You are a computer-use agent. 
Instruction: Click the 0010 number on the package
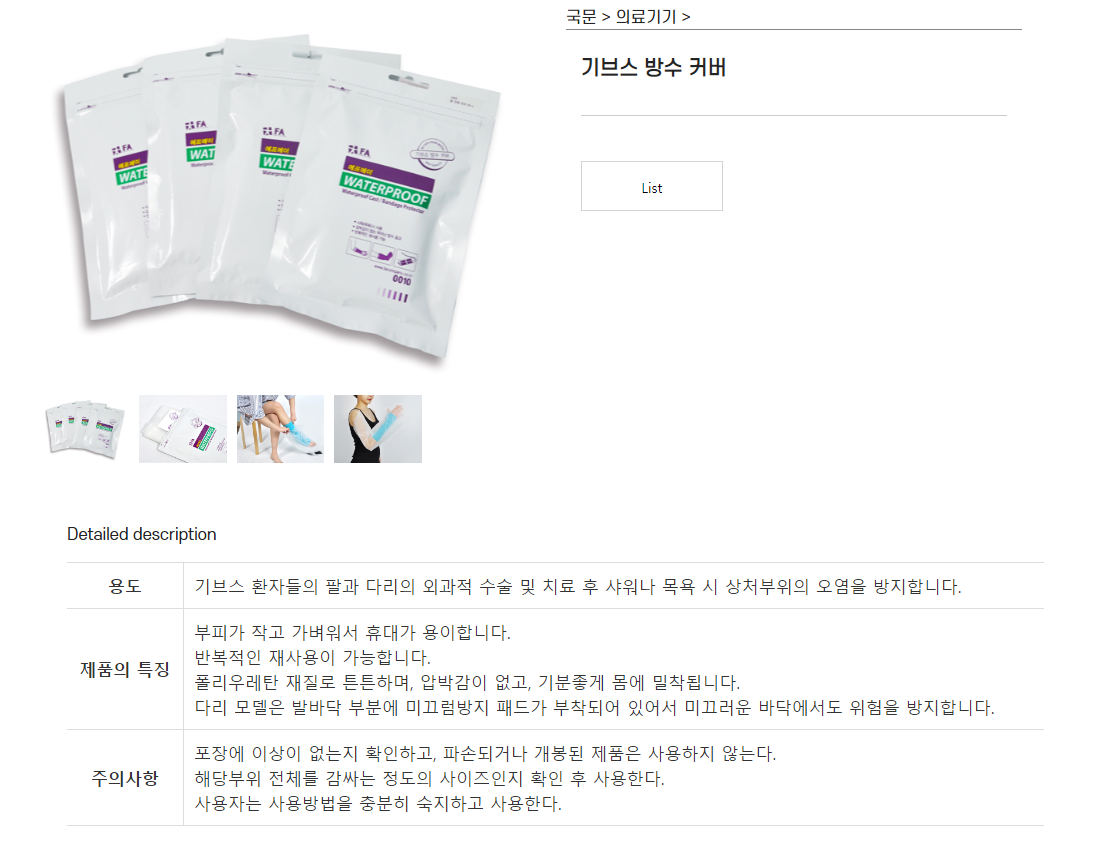click(402, 280)
